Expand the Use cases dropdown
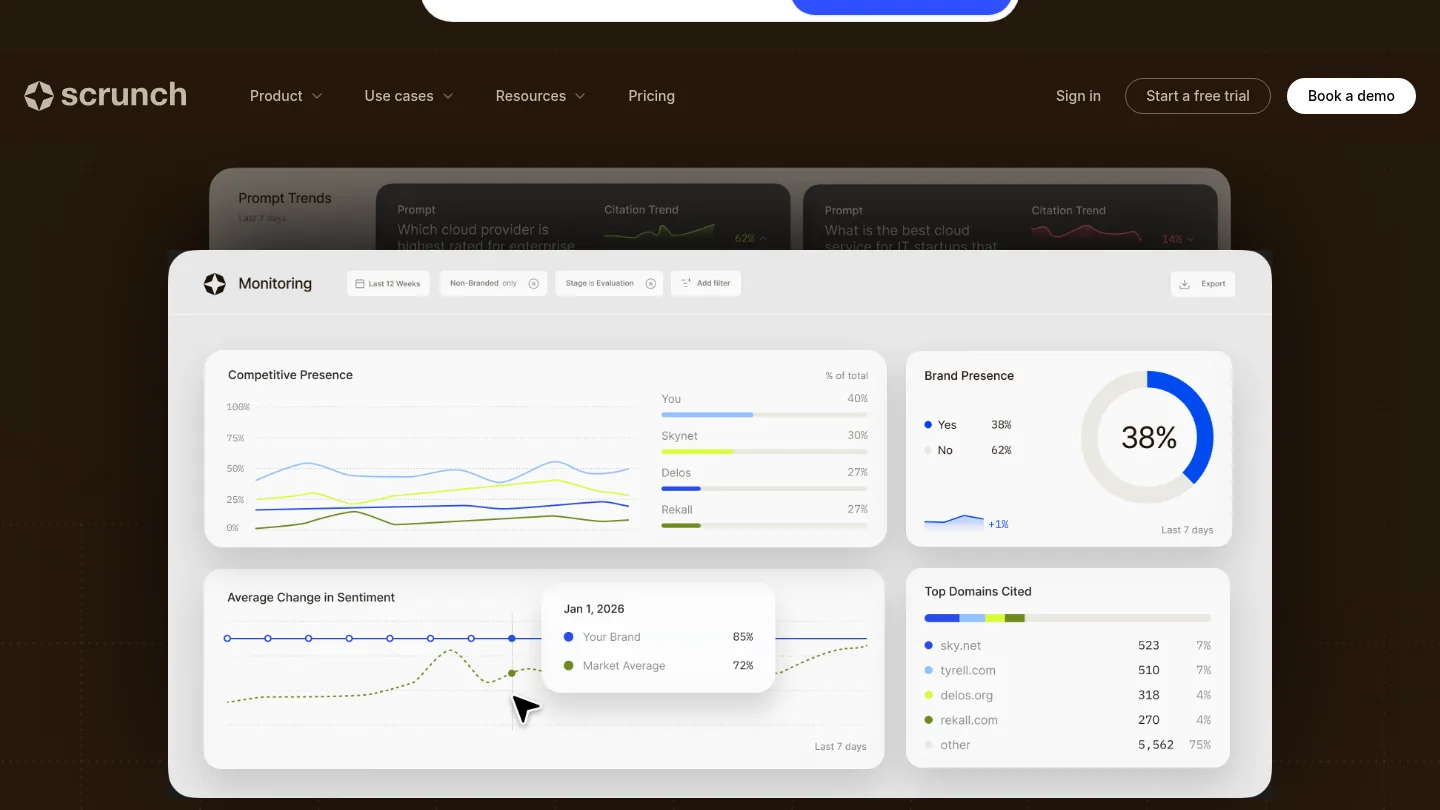This screenshot has height=810, width=1440. pos(409,96)
